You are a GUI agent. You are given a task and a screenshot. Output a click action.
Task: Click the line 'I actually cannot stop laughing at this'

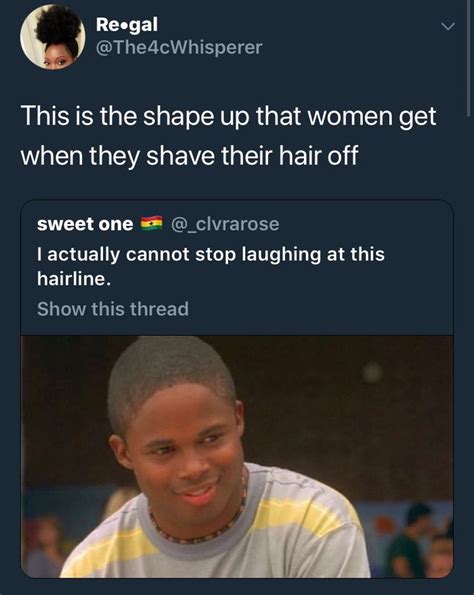click(x=211, y=254)
